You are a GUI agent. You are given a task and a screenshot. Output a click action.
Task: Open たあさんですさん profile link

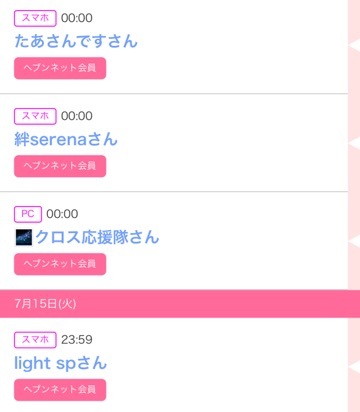click(76, 41)
